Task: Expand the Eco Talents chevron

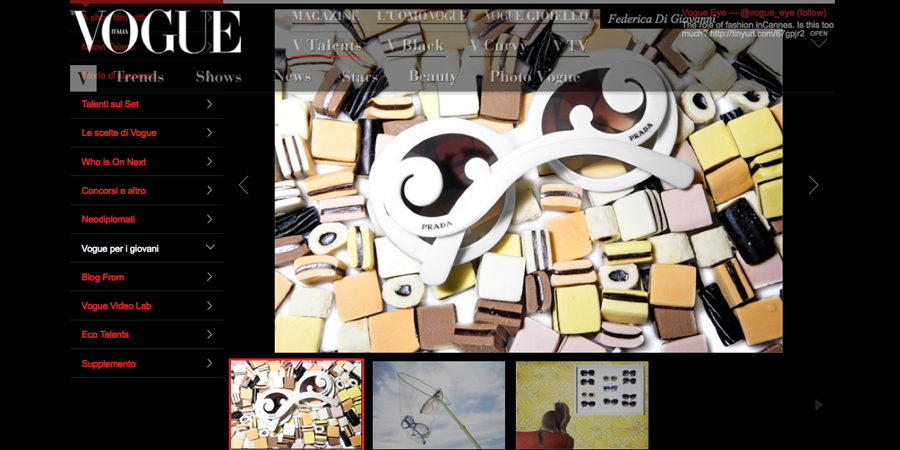Action: click(x=210, y=334)
